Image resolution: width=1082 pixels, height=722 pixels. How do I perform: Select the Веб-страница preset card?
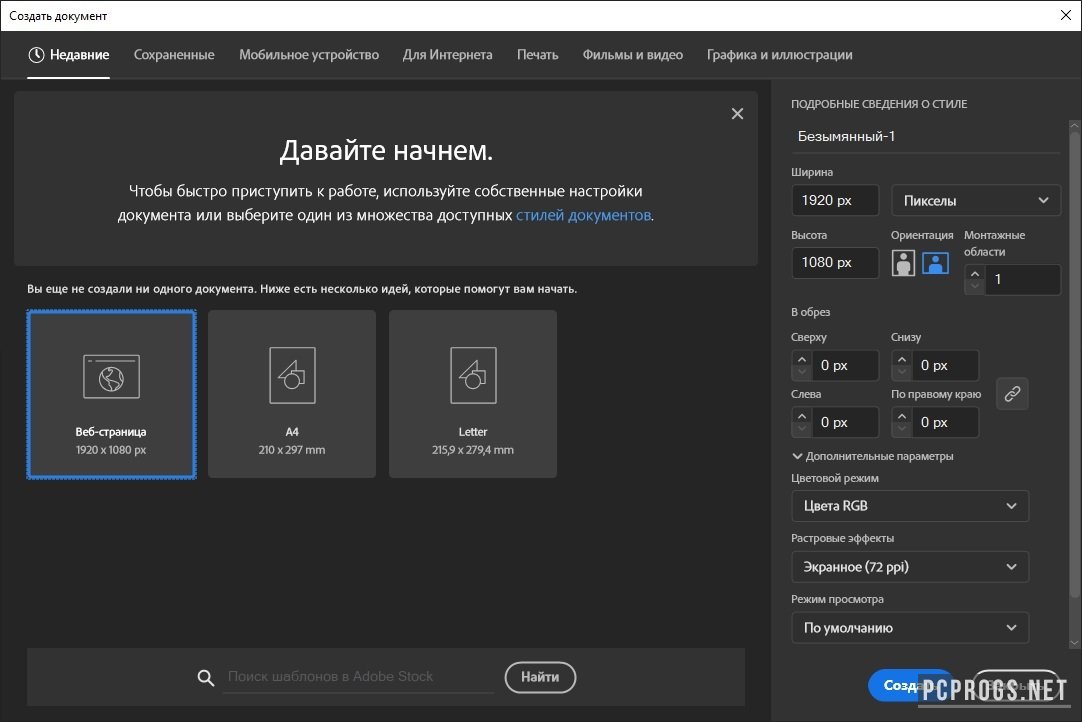coord(112,394)
